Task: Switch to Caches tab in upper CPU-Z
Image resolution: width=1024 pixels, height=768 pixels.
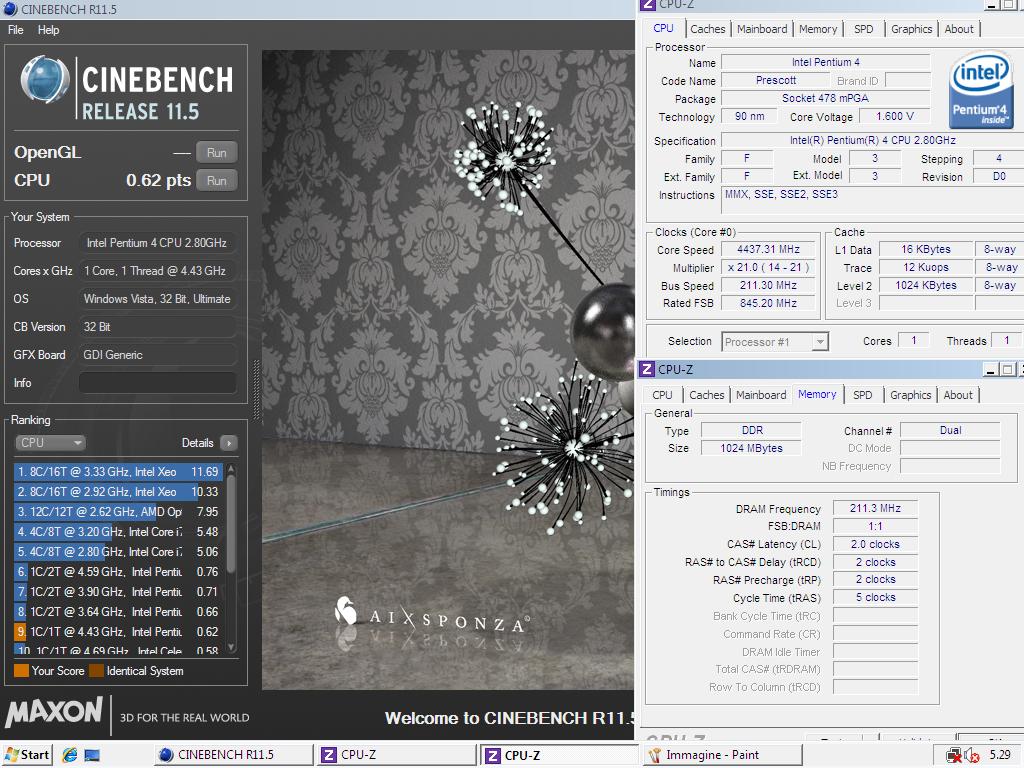Action: (707, 29)
